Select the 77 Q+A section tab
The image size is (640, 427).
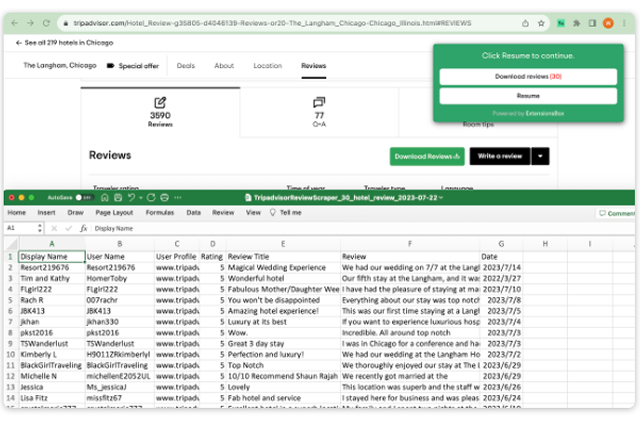click(x=319, y=112)
